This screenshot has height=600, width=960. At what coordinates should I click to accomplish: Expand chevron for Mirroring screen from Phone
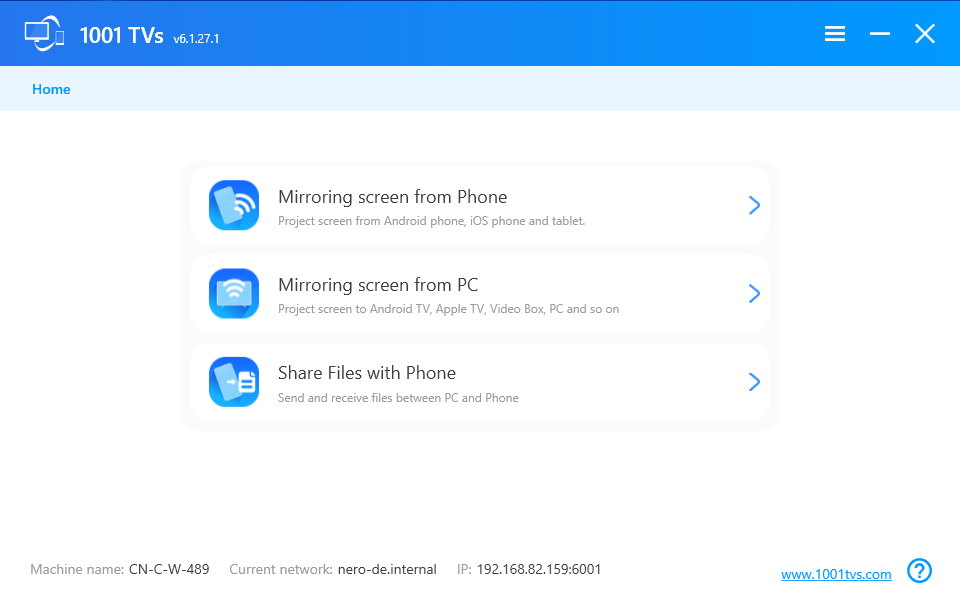click(x=754, y=205)
